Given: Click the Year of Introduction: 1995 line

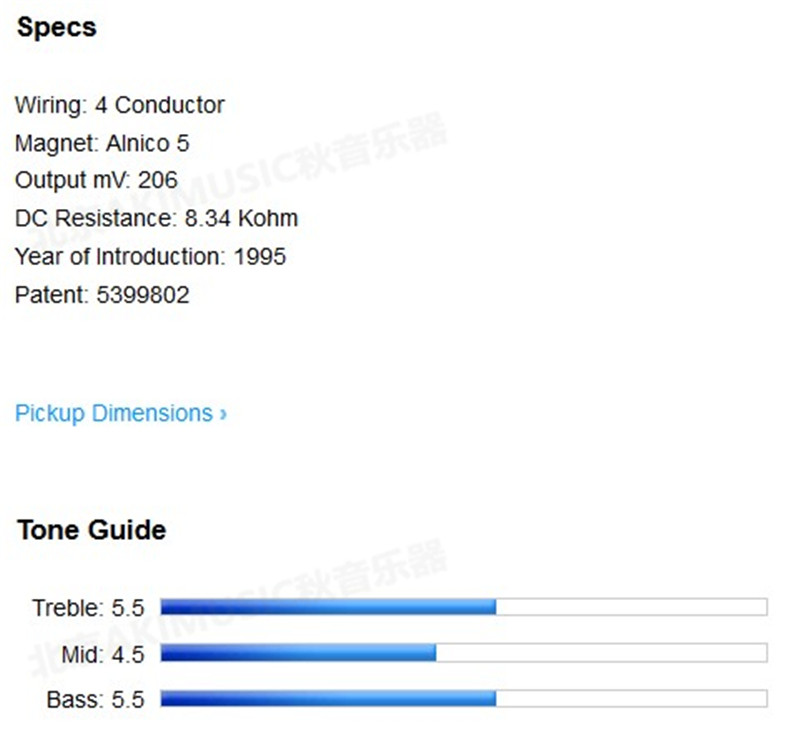Looking at the screenshot, I should click(150, 257).
